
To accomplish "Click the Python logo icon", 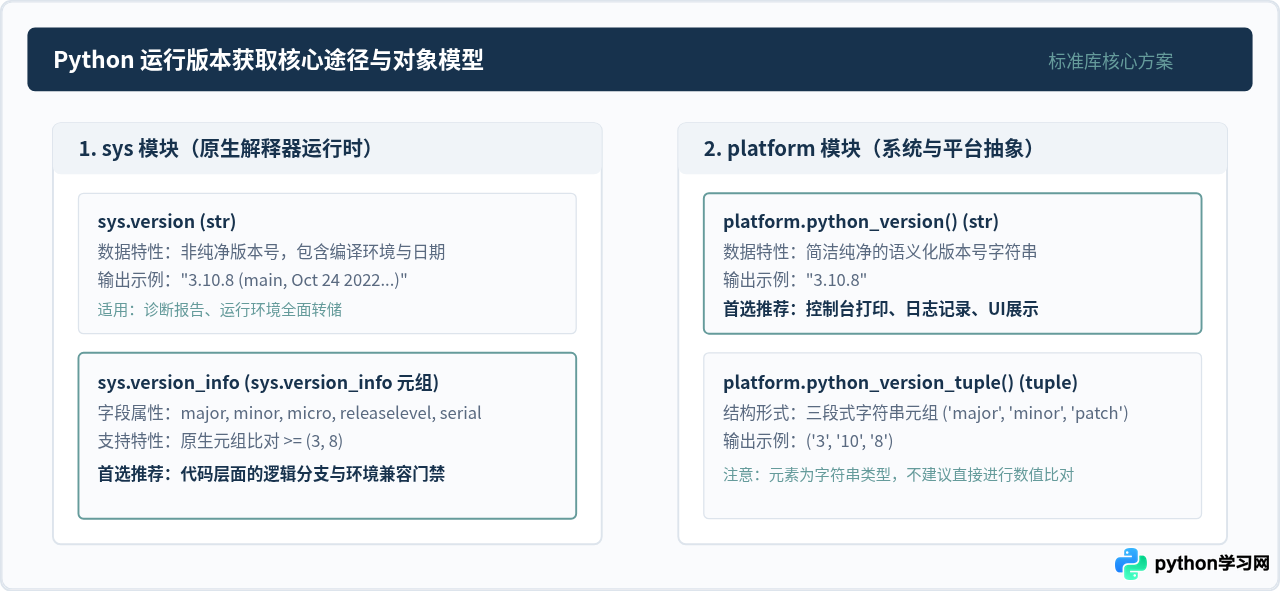I will (x=1131, y=564).
